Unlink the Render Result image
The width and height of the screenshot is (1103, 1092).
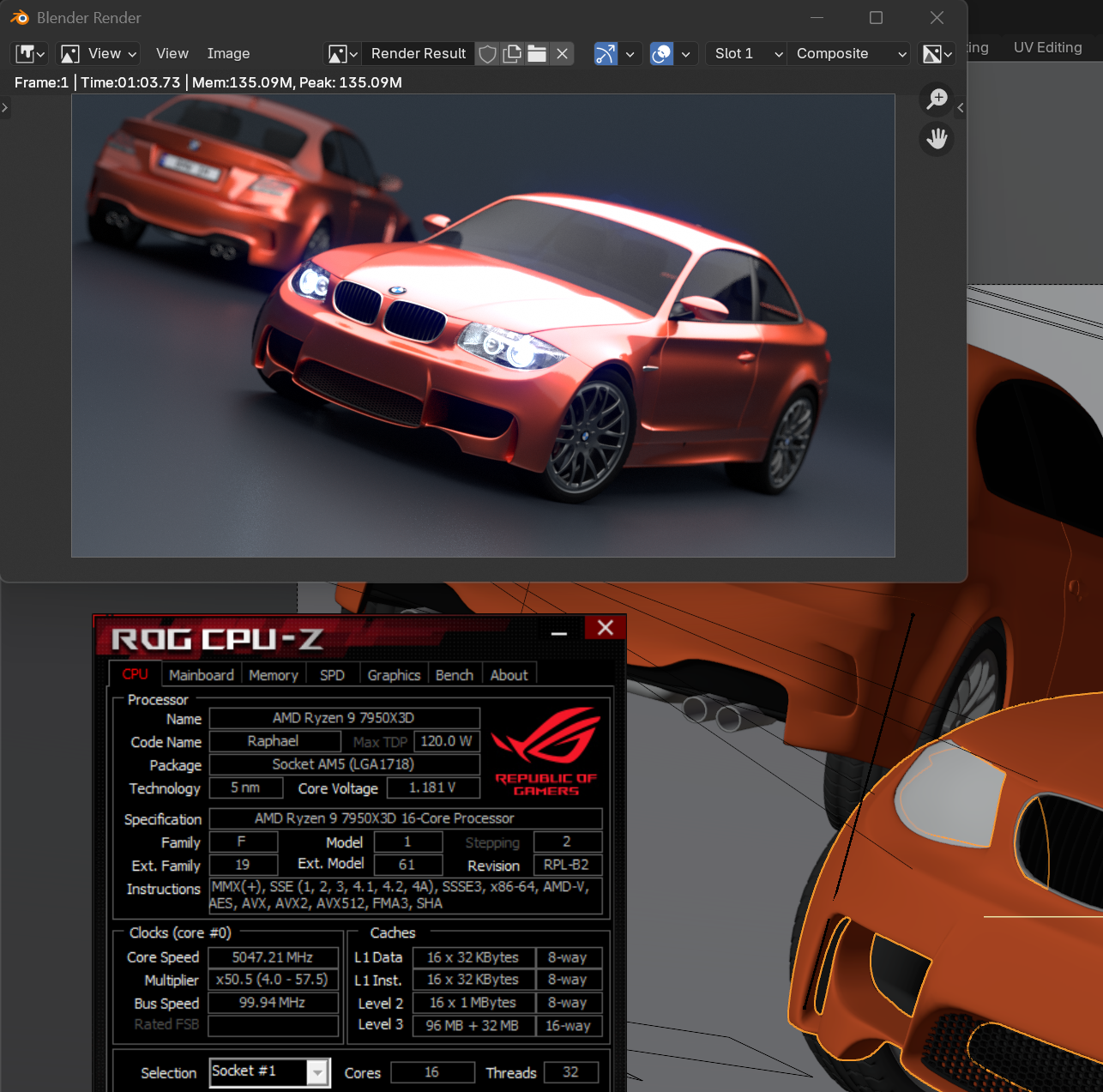pyautogui.click(x=562, y=53)
